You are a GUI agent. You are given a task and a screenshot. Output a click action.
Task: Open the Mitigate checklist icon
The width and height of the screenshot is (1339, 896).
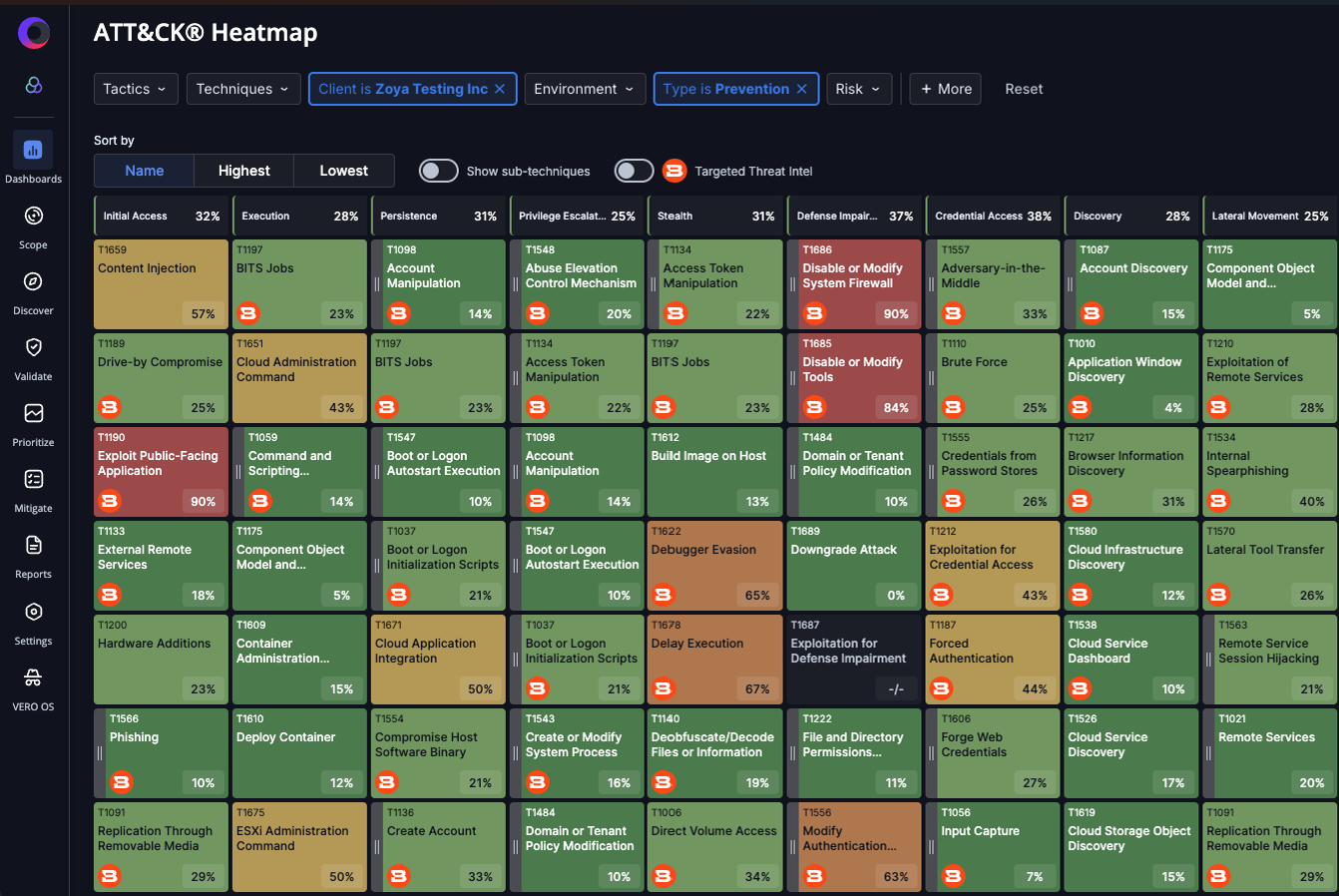point(33,480)
